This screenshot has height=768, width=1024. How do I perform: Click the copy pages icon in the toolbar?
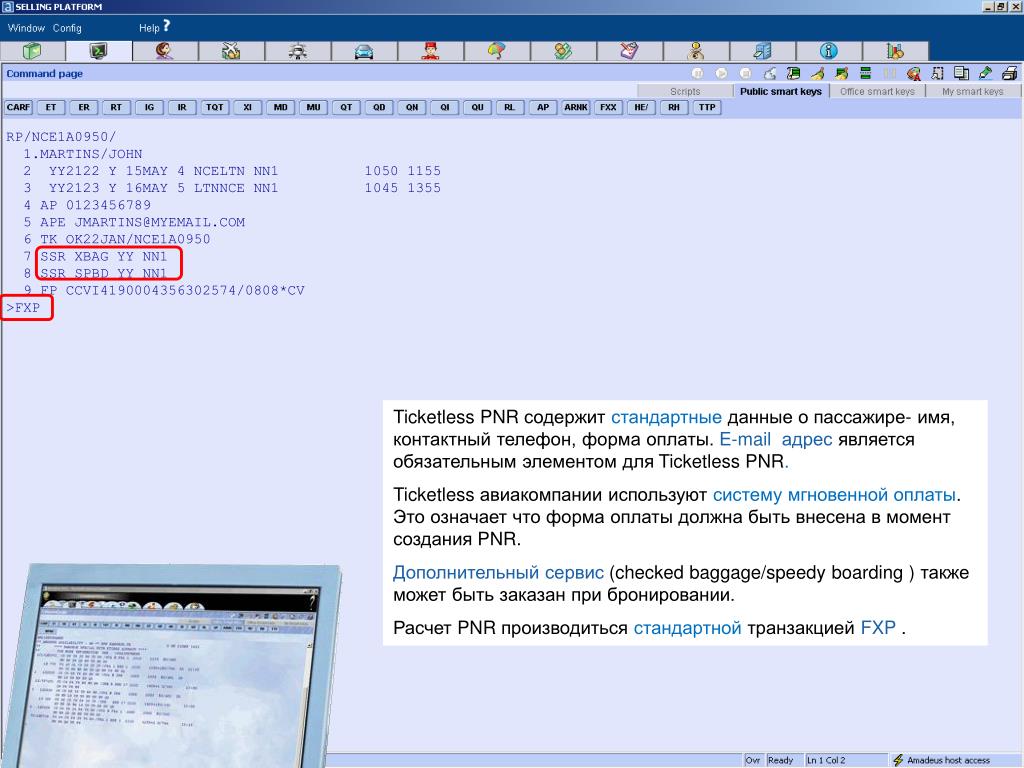point(962,73)
